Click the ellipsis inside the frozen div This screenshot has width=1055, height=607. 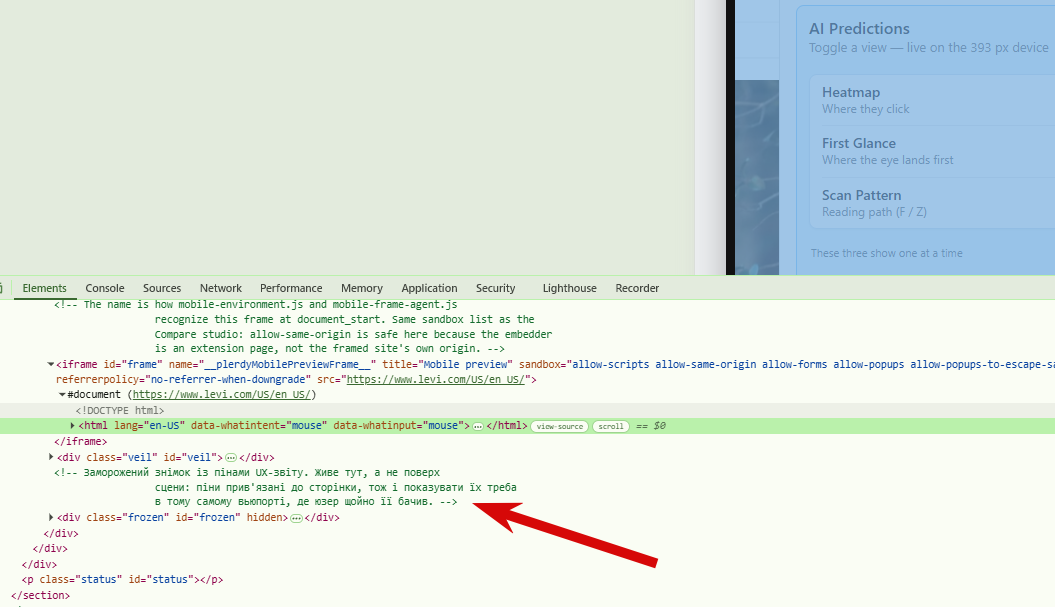pos(296,517)
